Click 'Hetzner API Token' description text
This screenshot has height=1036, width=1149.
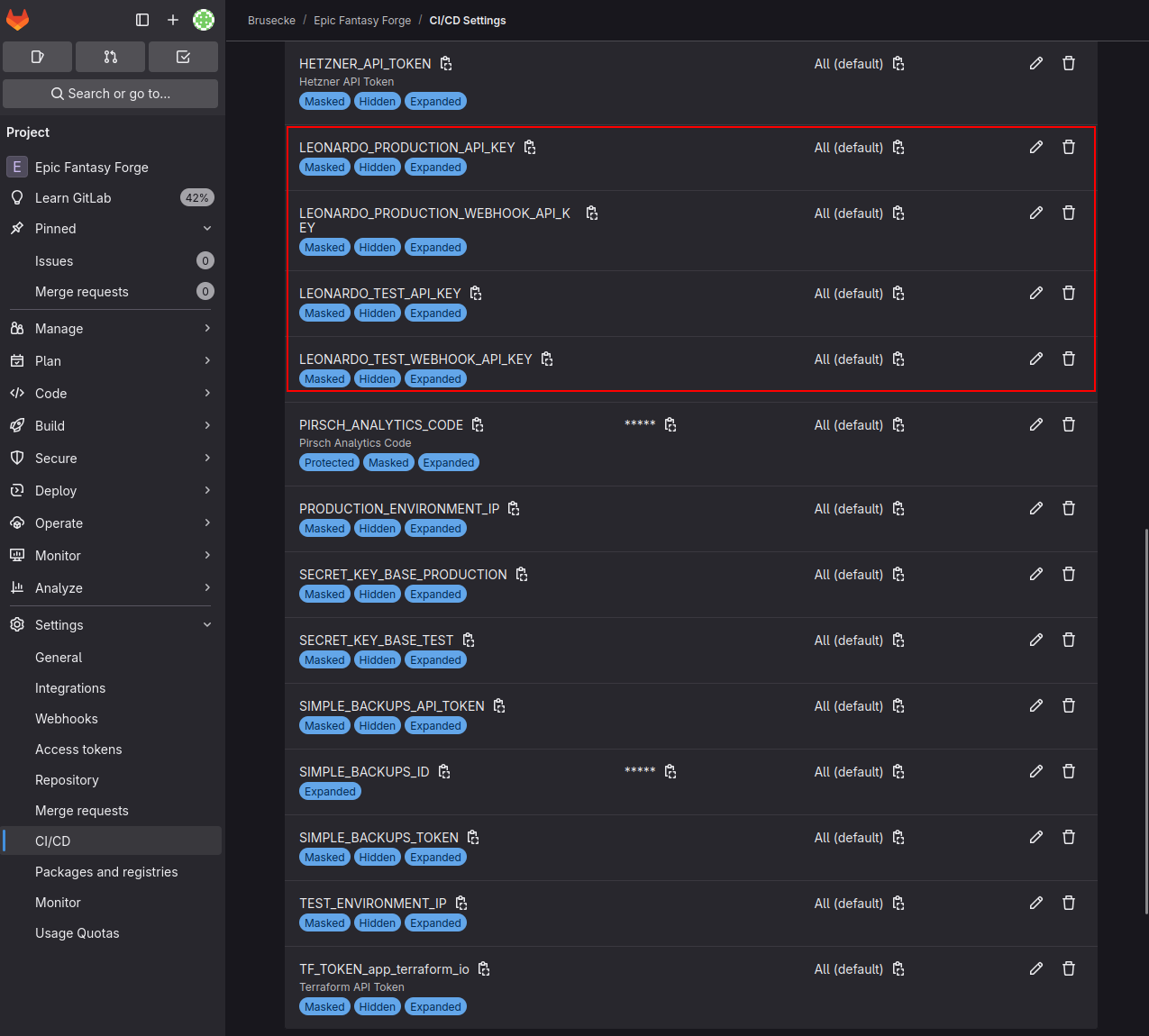tap(346, 82)
